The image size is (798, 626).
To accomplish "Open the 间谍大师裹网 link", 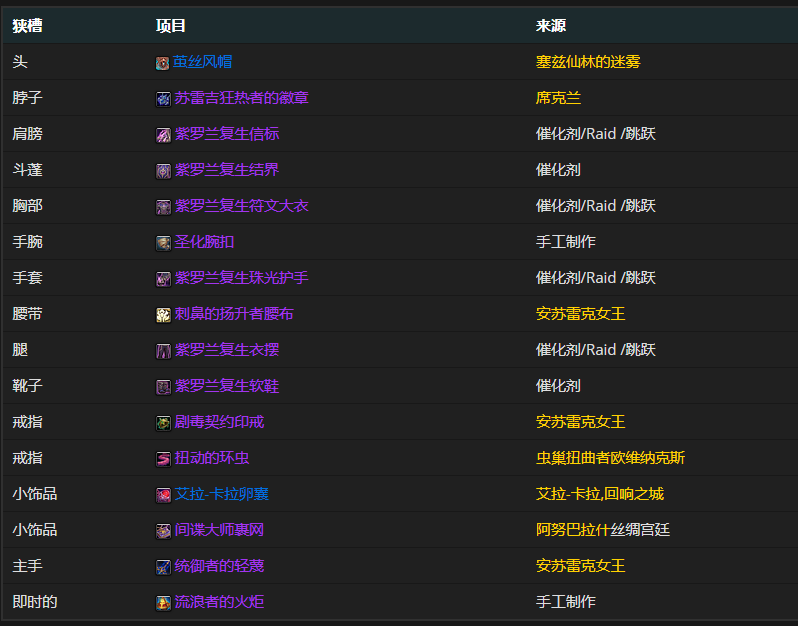I will coord(219,530).
